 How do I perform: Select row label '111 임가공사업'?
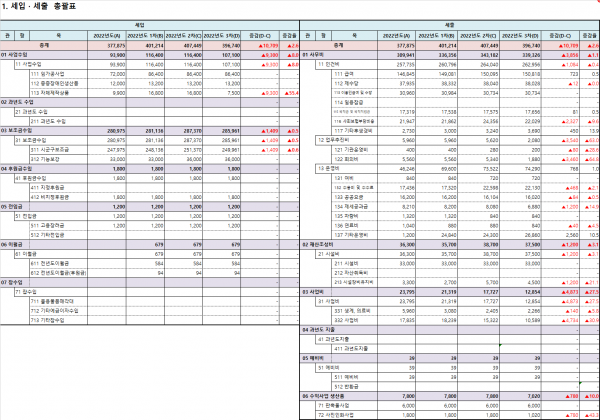point(47,74)
